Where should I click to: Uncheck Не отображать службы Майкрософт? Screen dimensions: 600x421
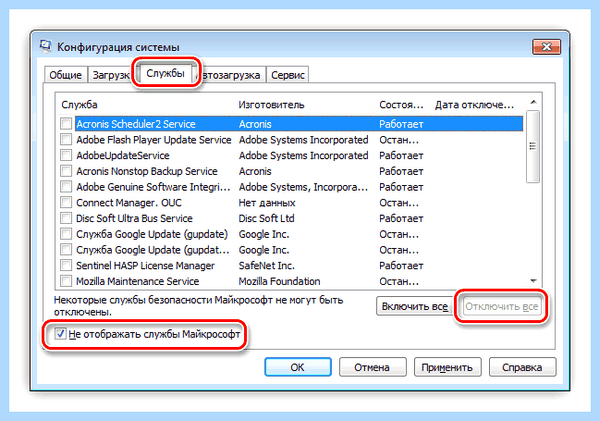click(x=60, y=334)
